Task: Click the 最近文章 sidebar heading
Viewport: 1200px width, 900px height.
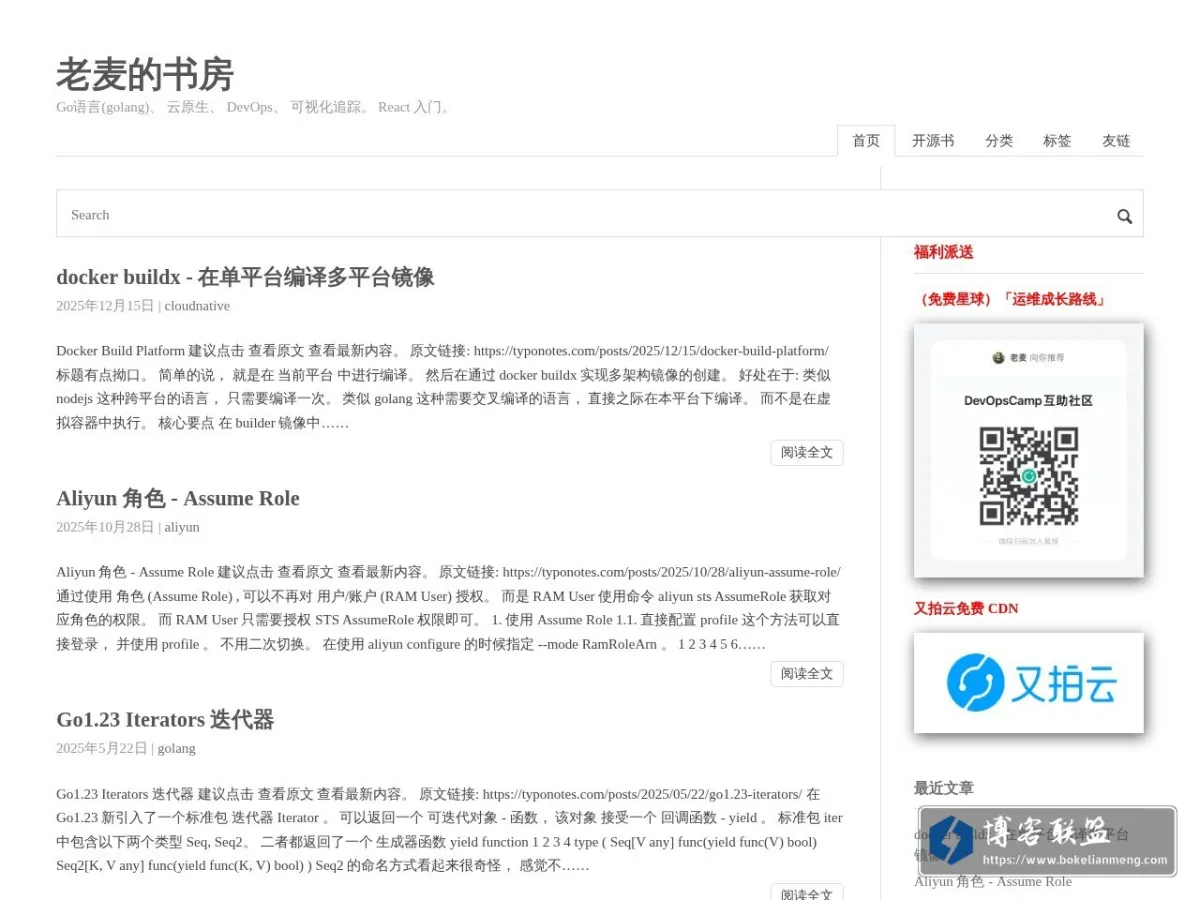Action: pyautogui.click(x=943, y=788)
